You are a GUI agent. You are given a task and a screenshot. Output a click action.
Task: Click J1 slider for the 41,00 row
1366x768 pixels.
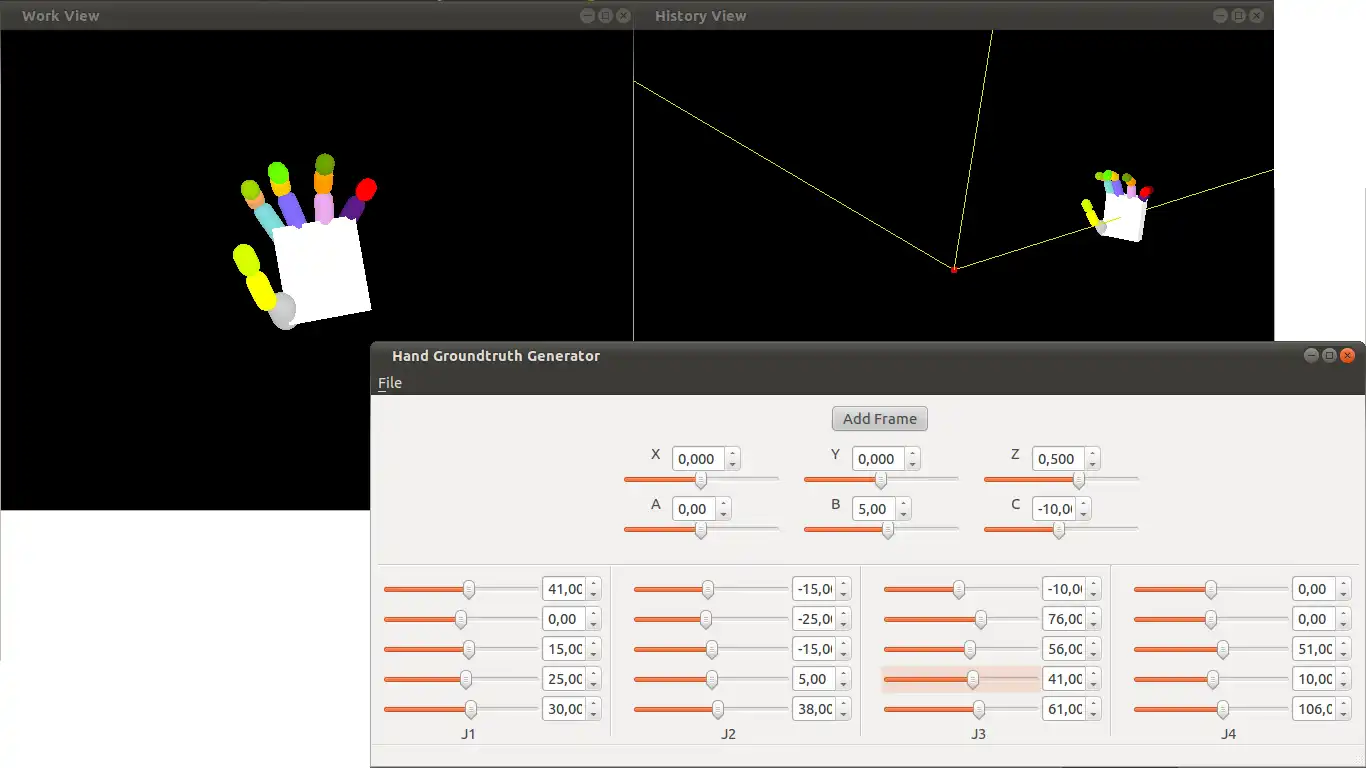pyautogui.click(x=461, y=589)
